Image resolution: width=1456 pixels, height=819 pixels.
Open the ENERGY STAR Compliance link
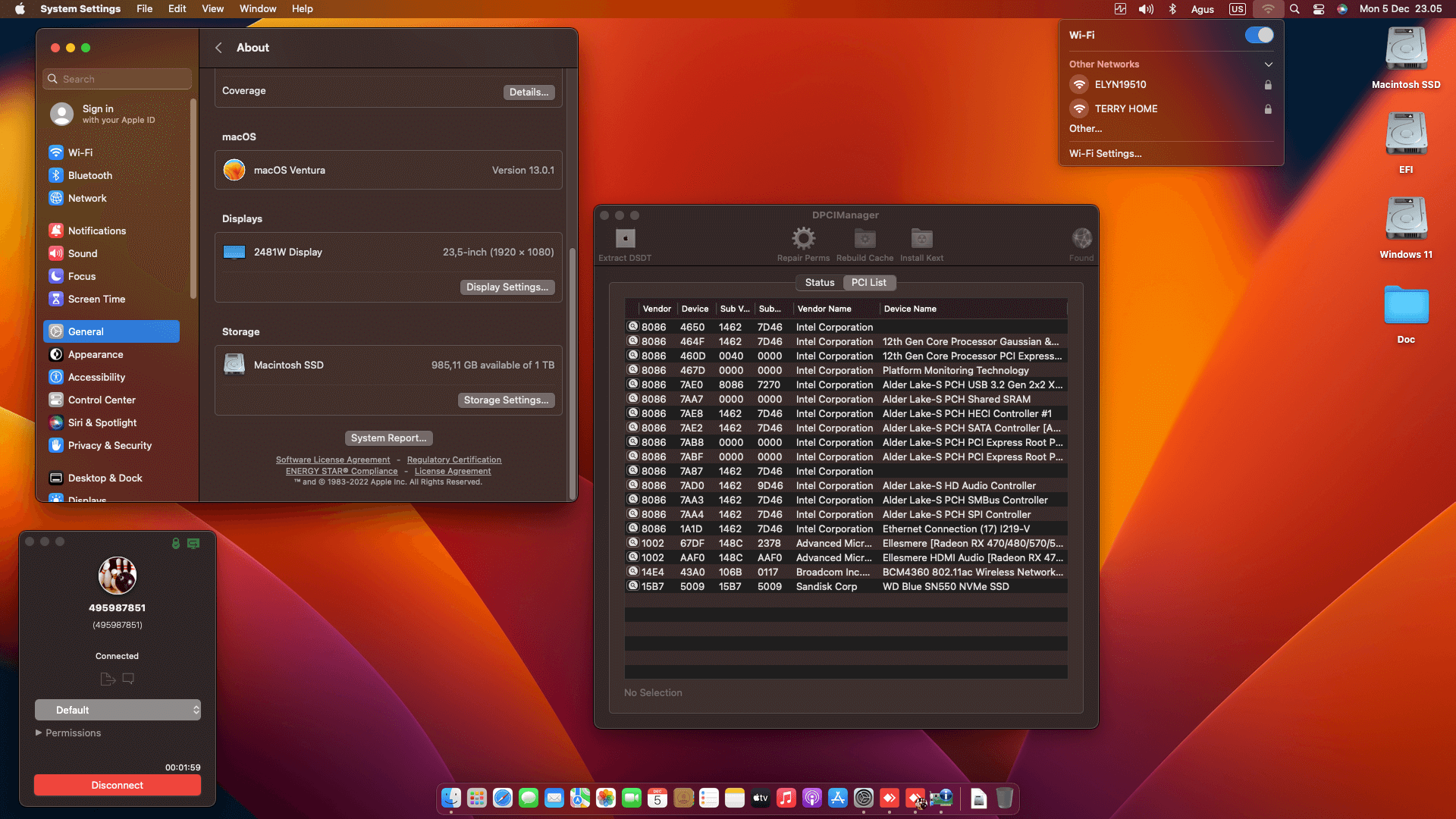341,471
